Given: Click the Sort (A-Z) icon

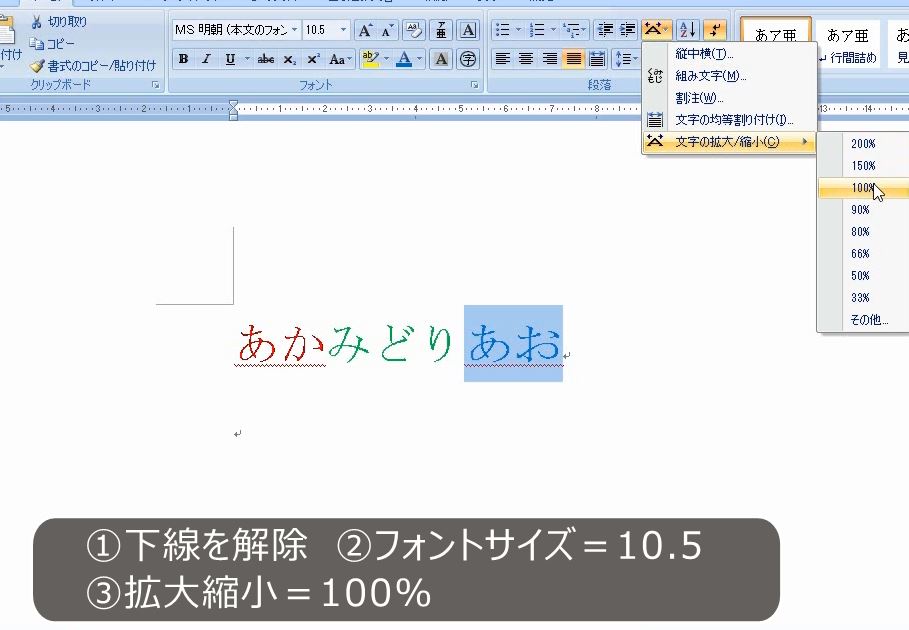Looking at the screenshot, I should 688,30.
